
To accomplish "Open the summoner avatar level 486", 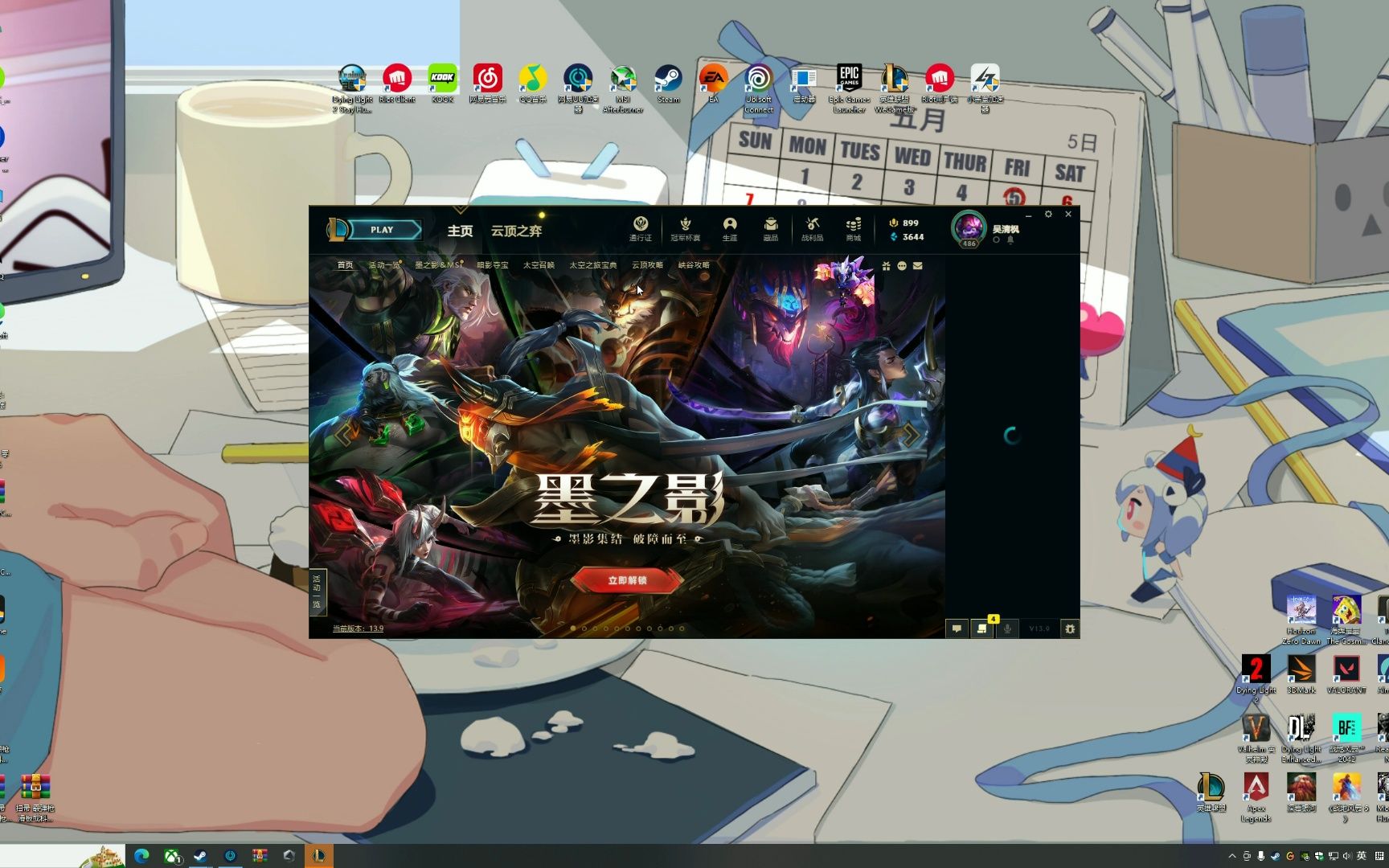I will click(x=969, y=229).
